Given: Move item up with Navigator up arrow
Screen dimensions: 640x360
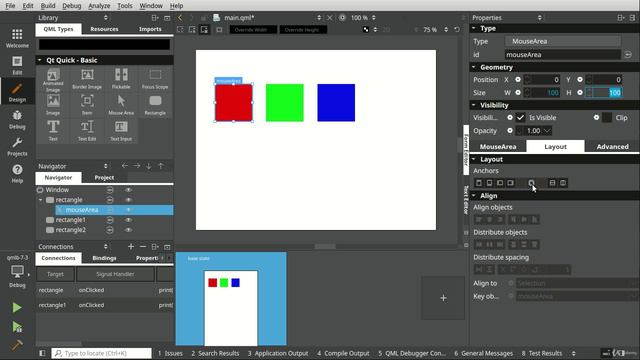Looking at the screenshot, I should pos(161,166).
